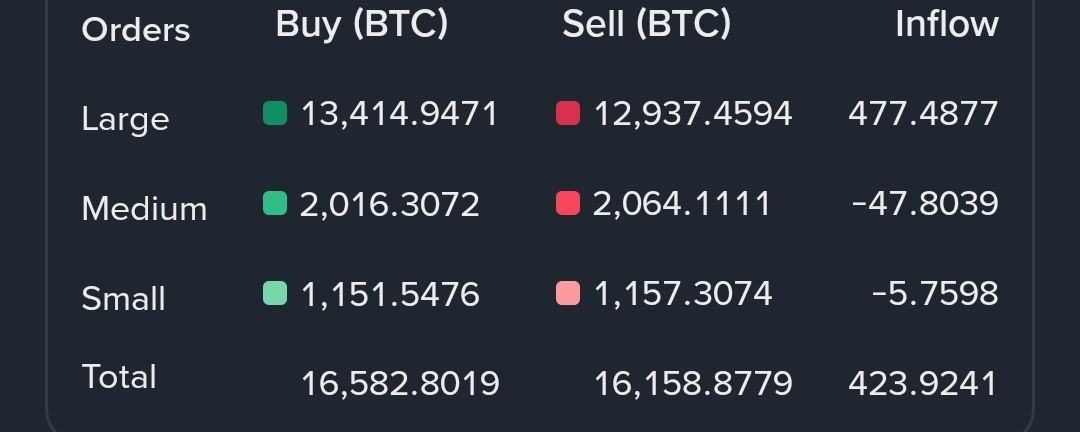Tap the Total inflow value 423.9241

[x=923, y=383]
